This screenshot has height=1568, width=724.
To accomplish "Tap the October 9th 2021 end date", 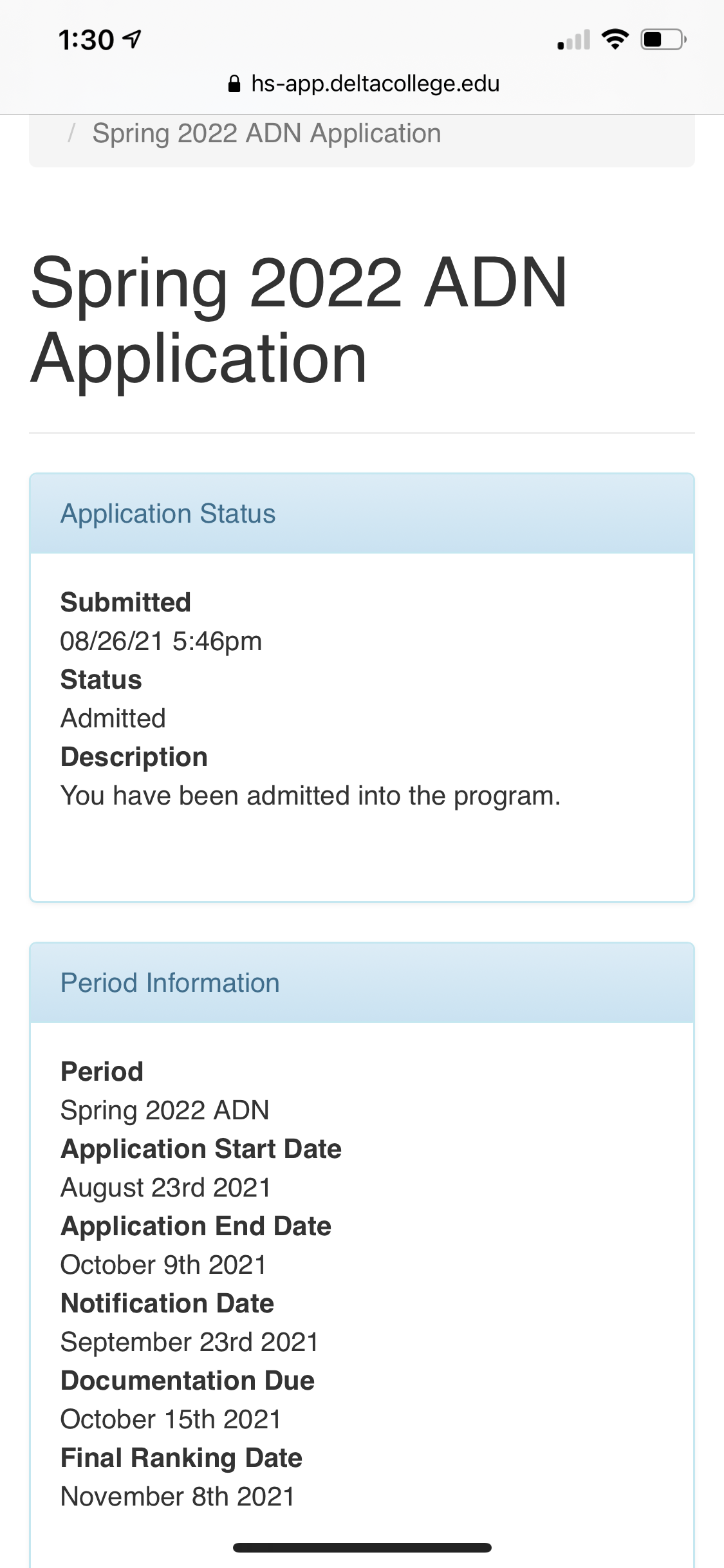I will pos(163,1265).
